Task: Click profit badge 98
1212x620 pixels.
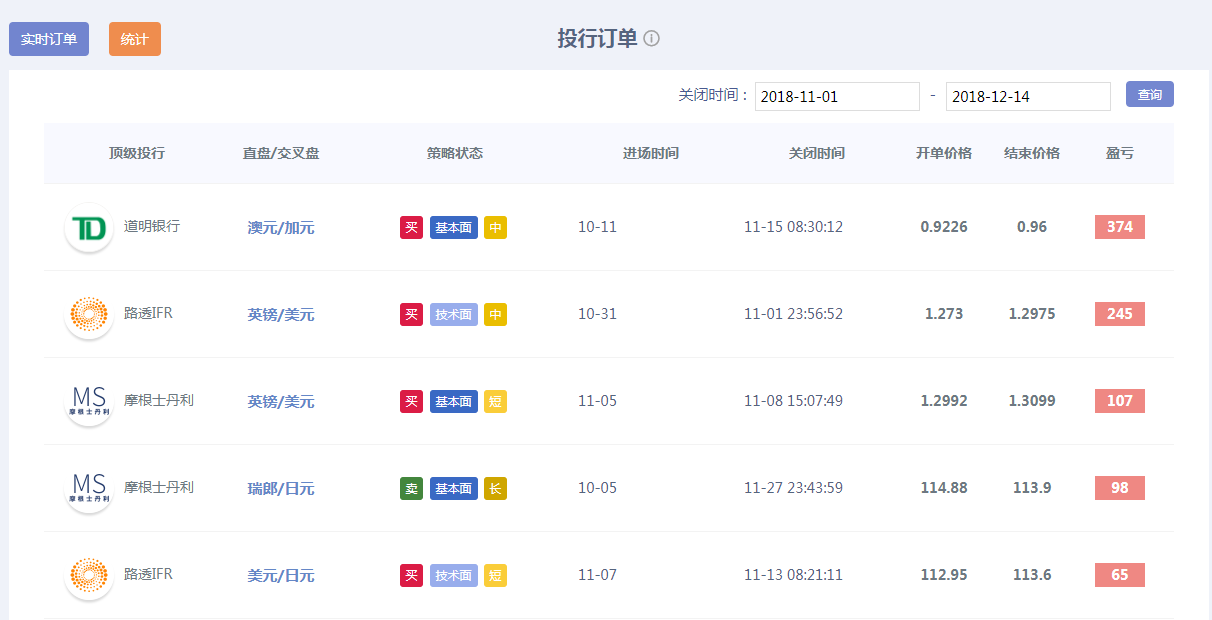Action: (x=1120, y=488)
